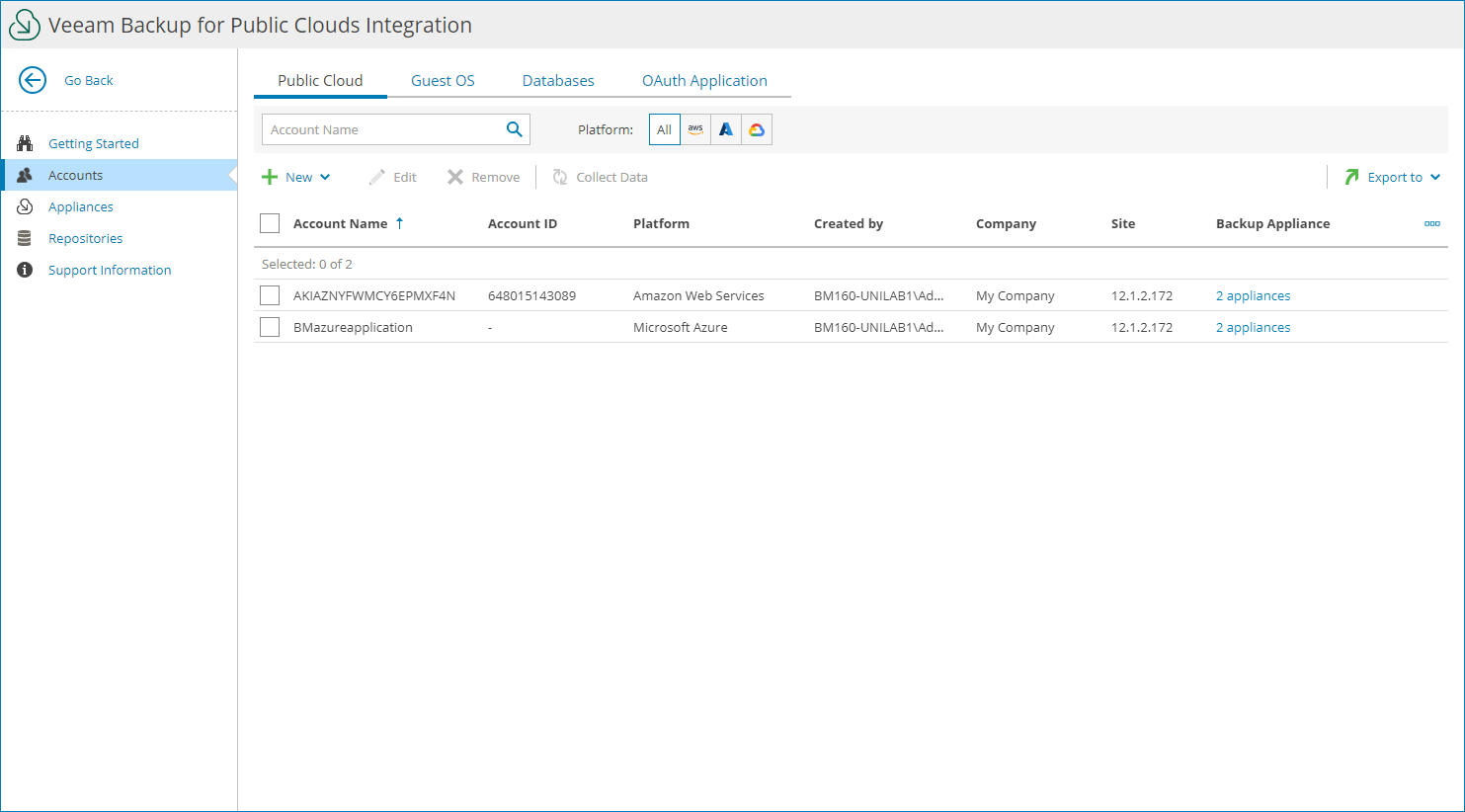This screenshot has width=1465, height=812.
Task: Check the select-all accounts checkbox
Action: tap(270, 223)
